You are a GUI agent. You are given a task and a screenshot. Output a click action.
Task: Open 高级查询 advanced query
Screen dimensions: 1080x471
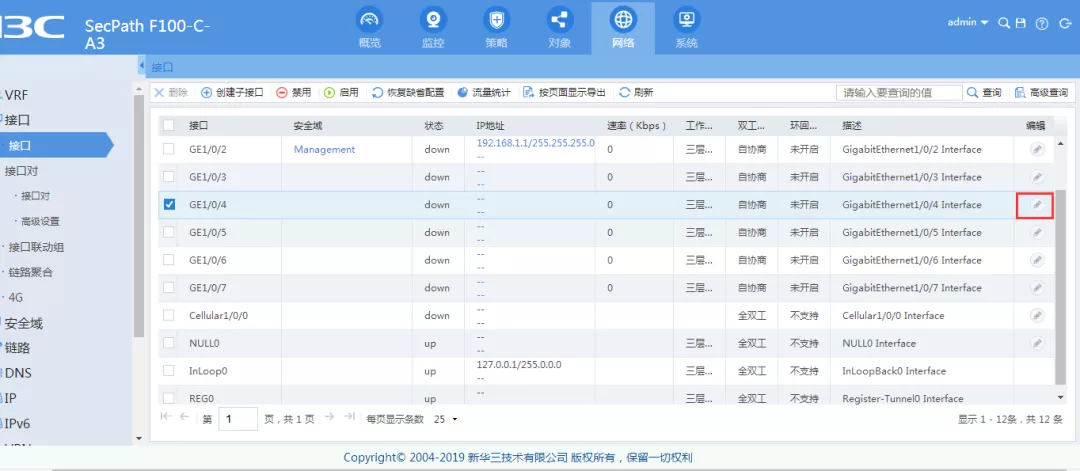1041,92
